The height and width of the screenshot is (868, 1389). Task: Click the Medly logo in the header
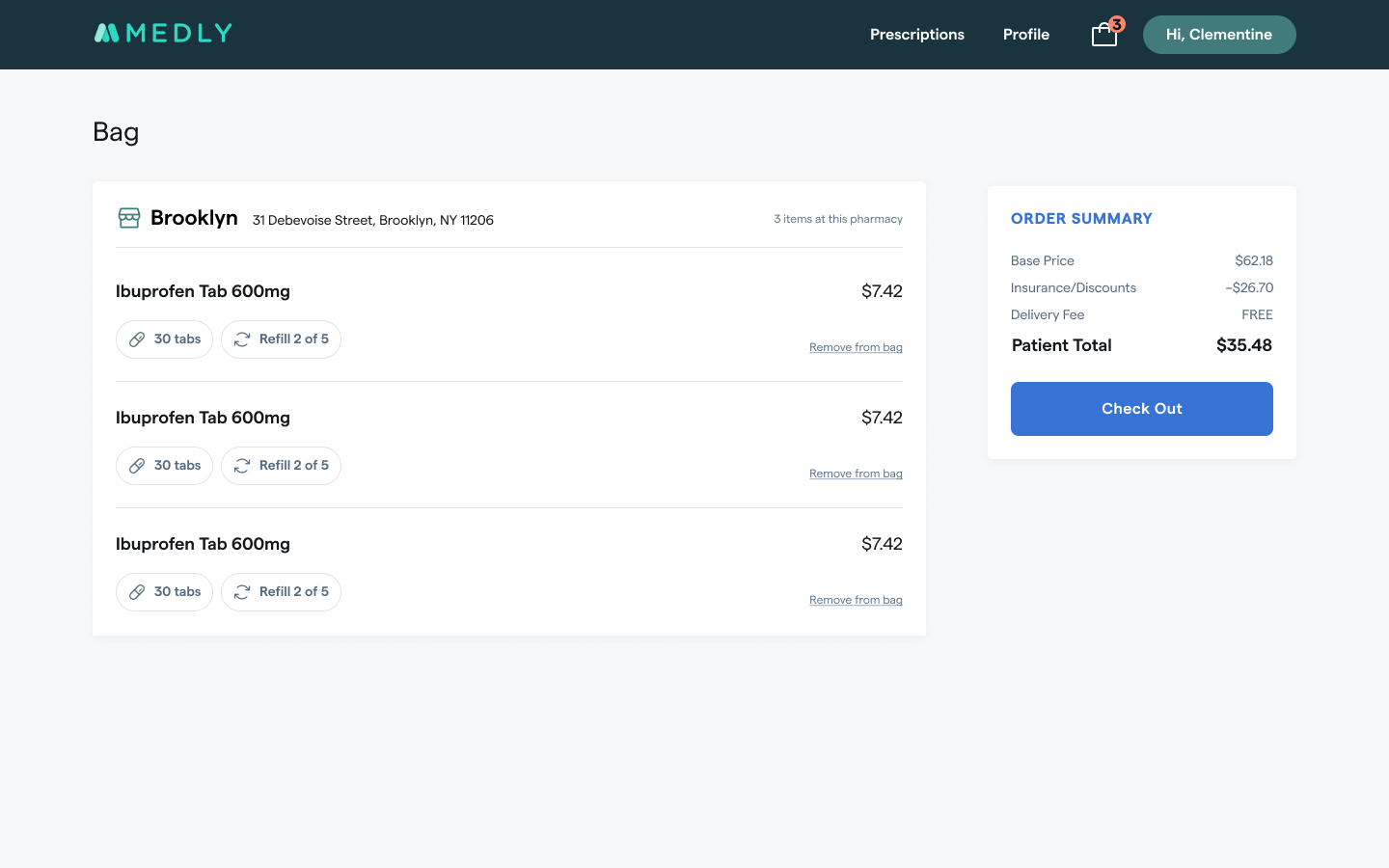pos(163,34)
